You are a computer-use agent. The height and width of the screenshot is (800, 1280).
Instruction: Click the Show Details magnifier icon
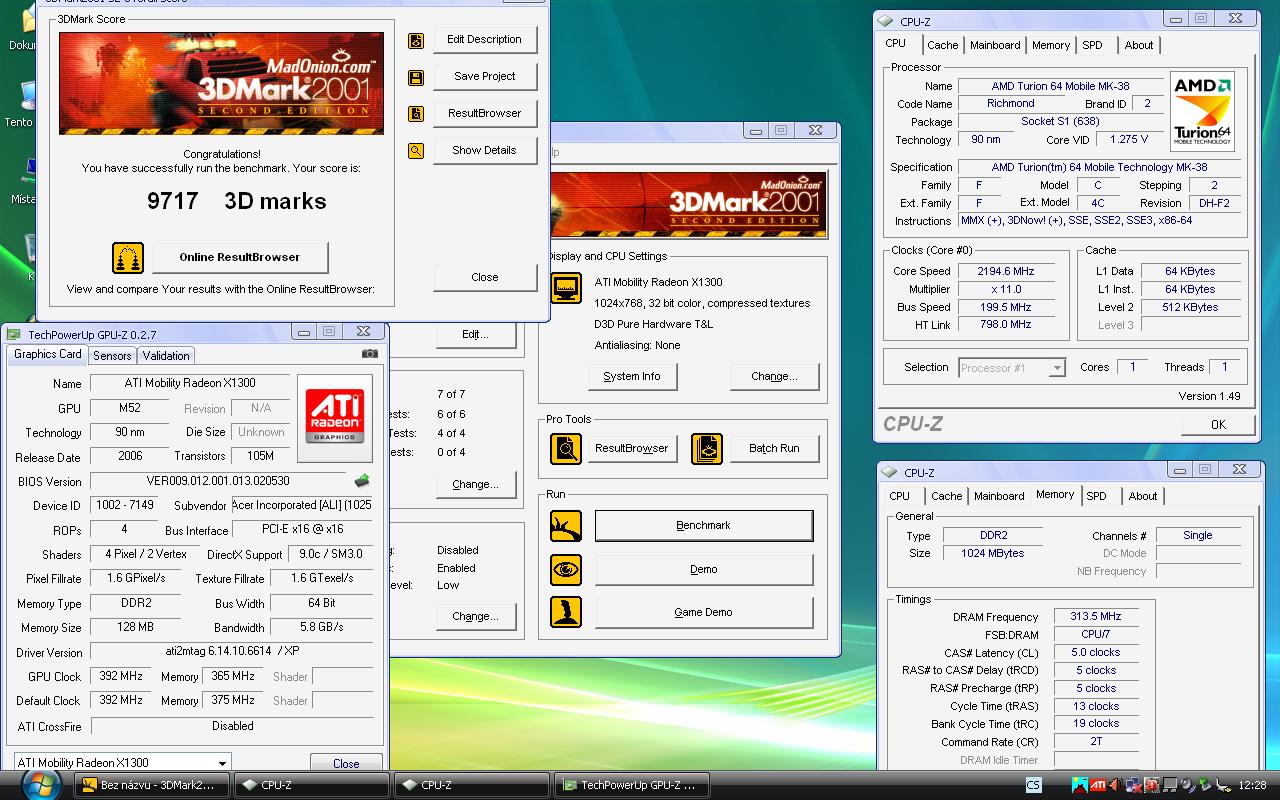(x=416, y=151)
